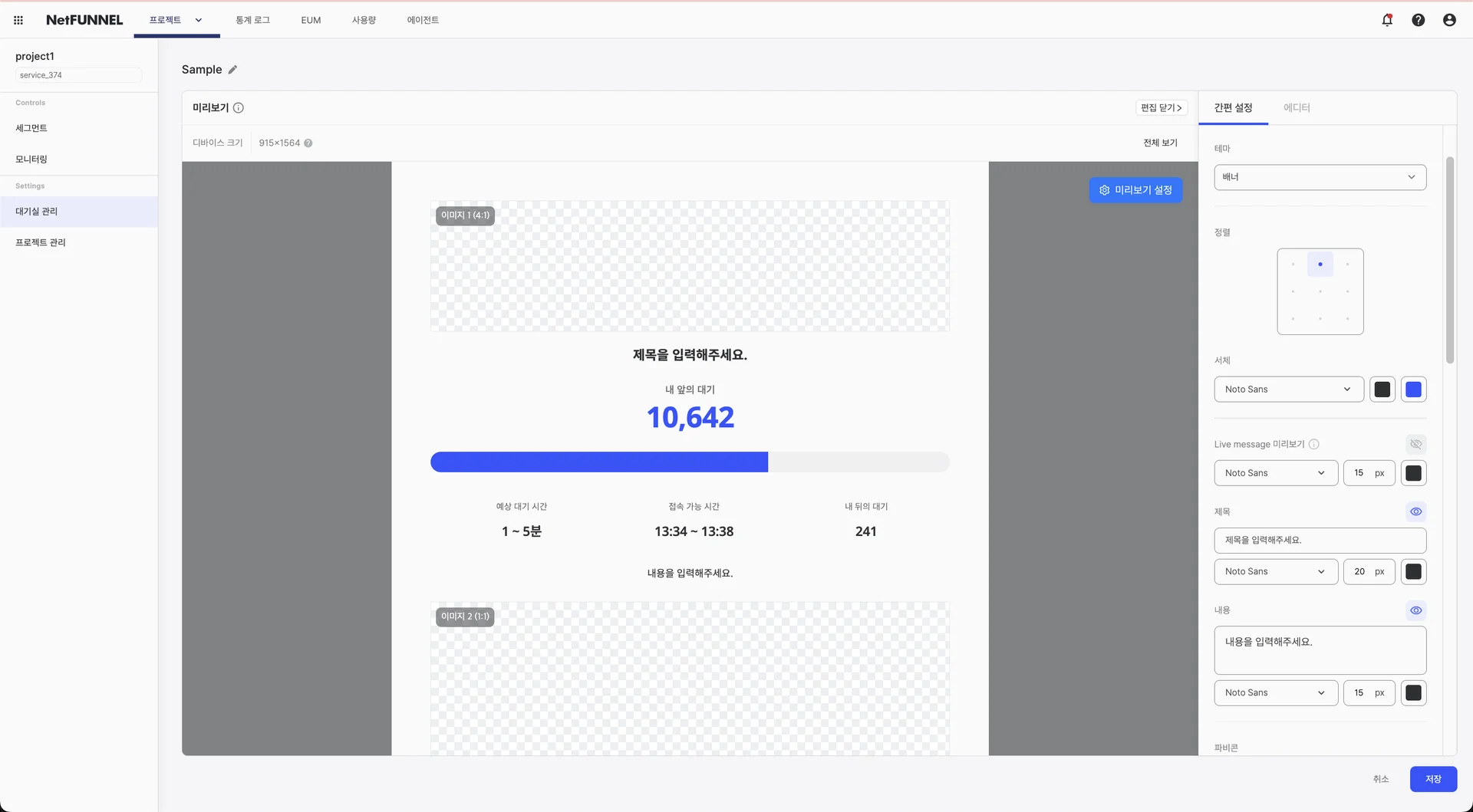Expand the 서체 Noto Sans font dropdown

tap(1288, 390)
